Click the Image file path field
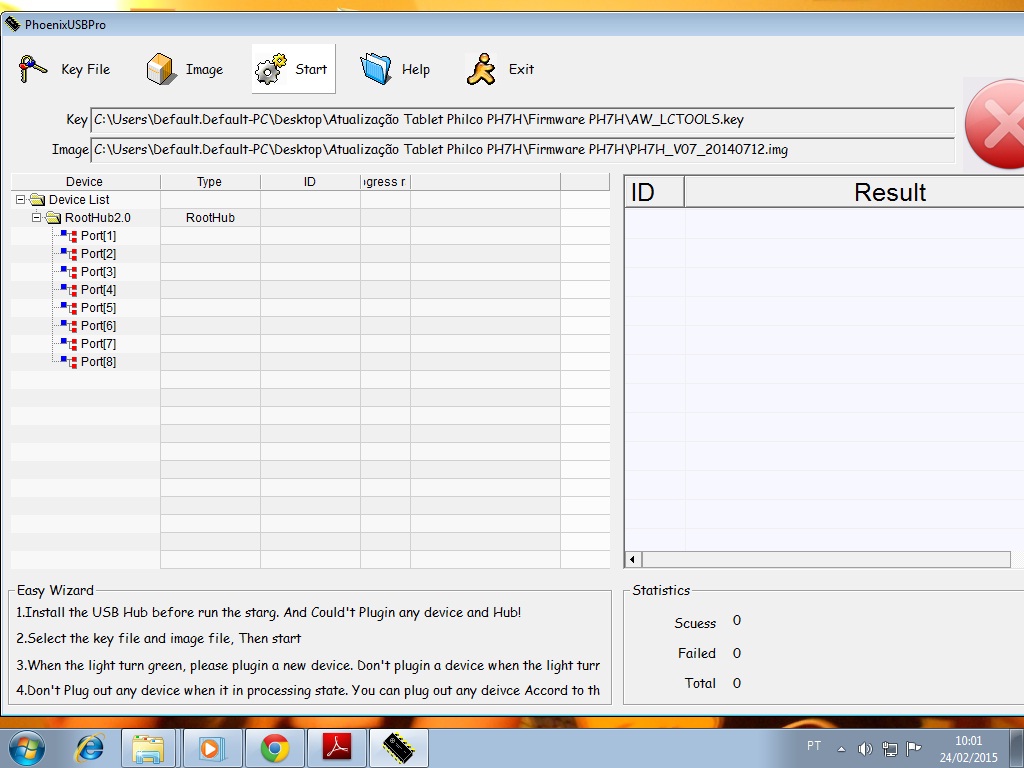The image size is (1024, 768). pos(522,150)
